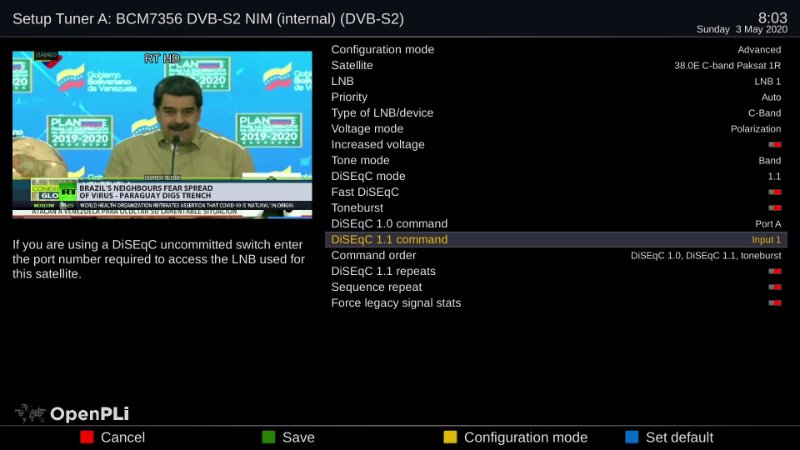Toggle the Toneburst switch

(774, 208)
